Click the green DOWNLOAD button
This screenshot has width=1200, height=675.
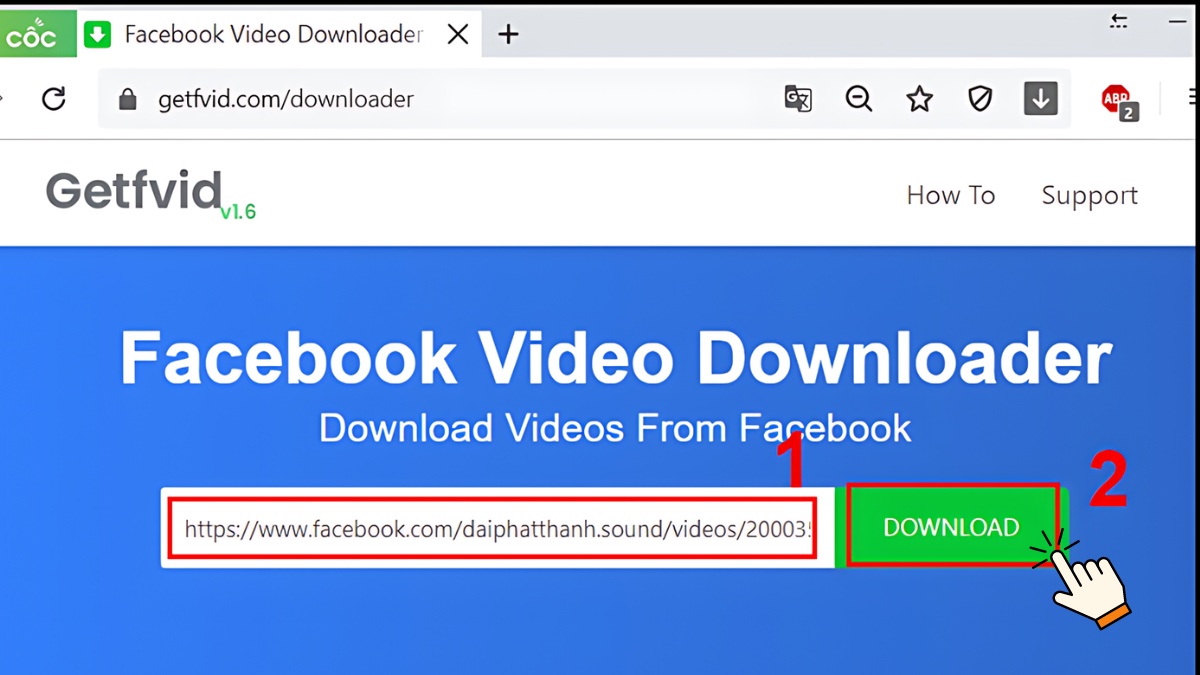pyautogui.click(x=951, y=526)
